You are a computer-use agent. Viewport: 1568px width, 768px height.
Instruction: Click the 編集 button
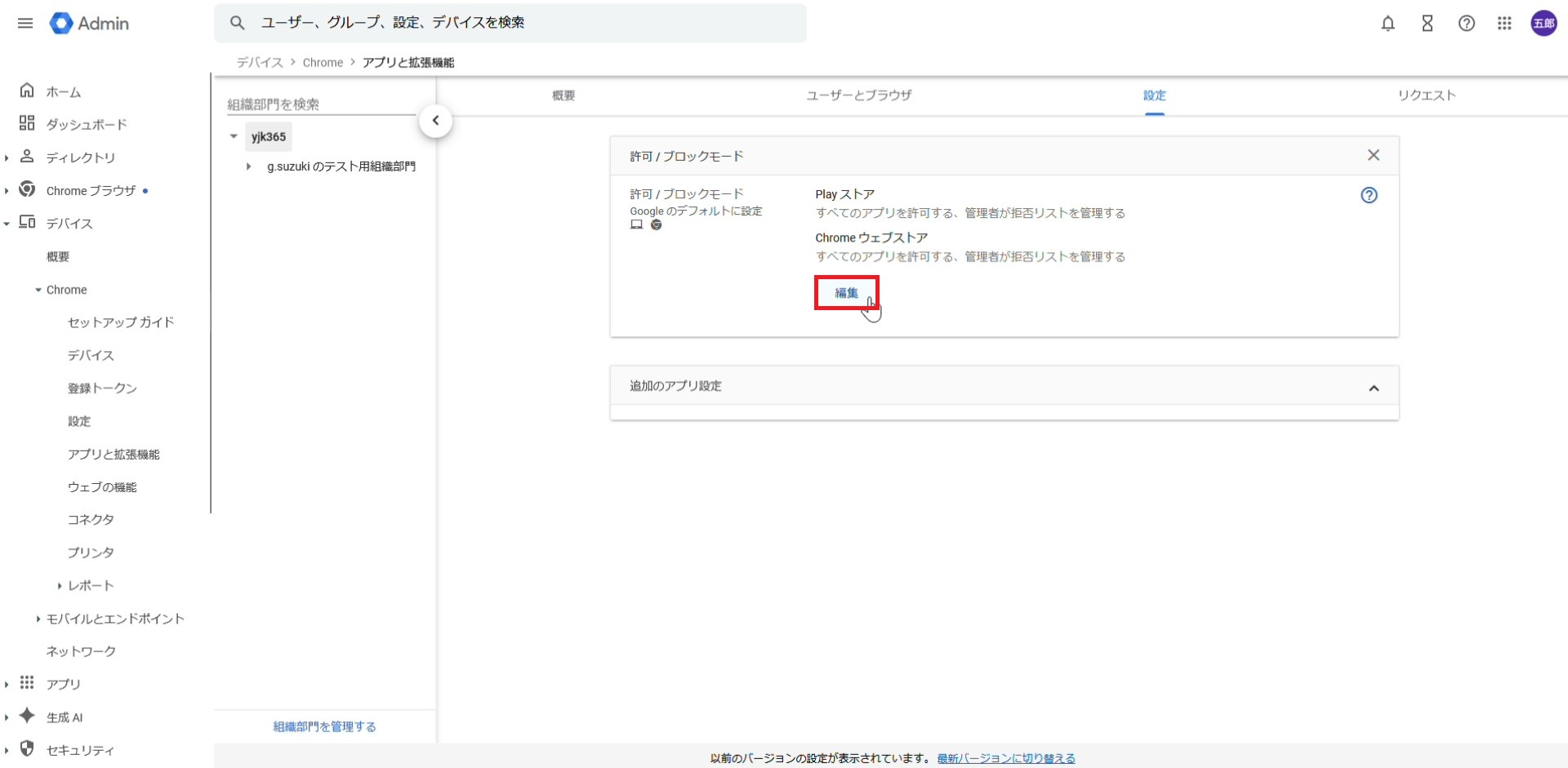click(846, 293)
